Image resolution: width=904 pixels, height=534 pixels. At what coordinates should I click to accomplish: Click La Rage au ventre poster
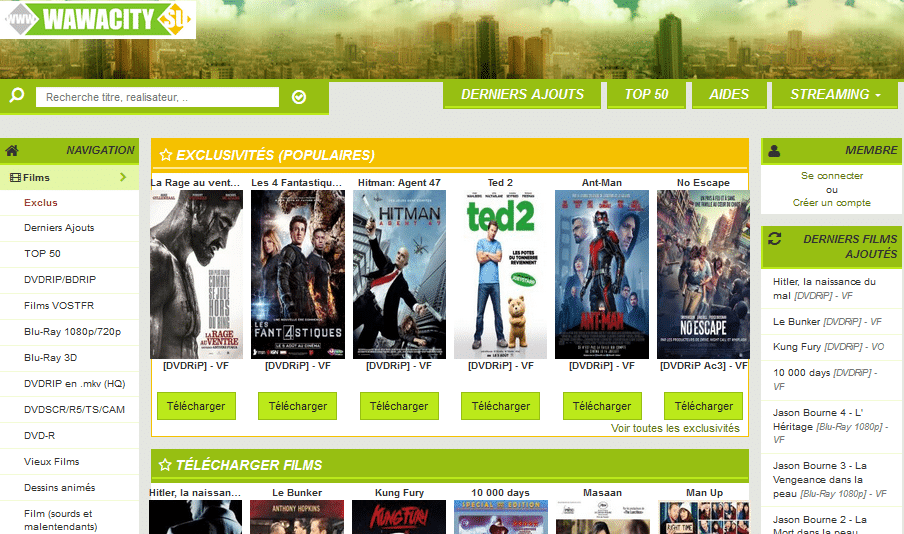196,274
